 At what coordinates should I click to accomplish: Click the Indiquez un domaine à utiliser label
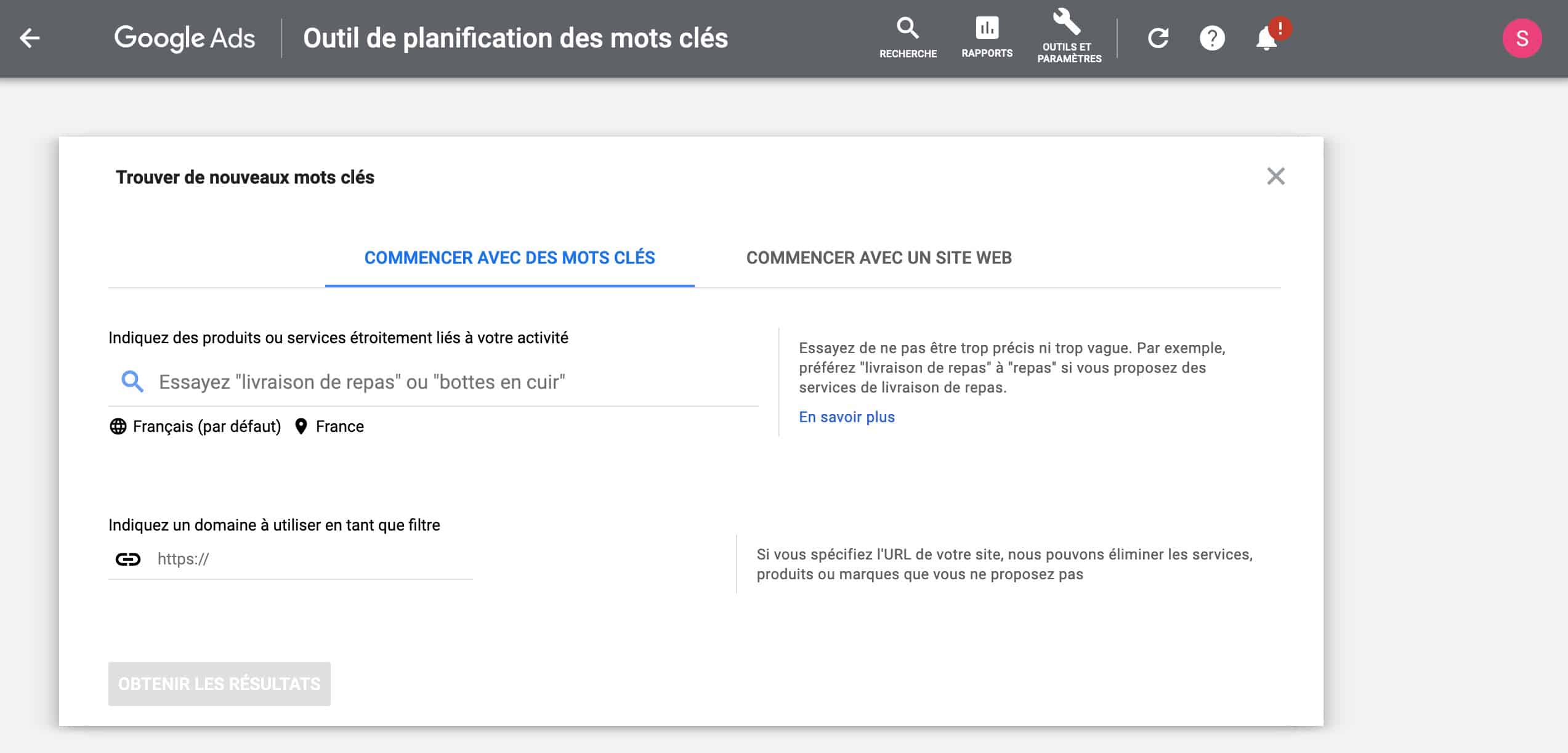point(274,525)
